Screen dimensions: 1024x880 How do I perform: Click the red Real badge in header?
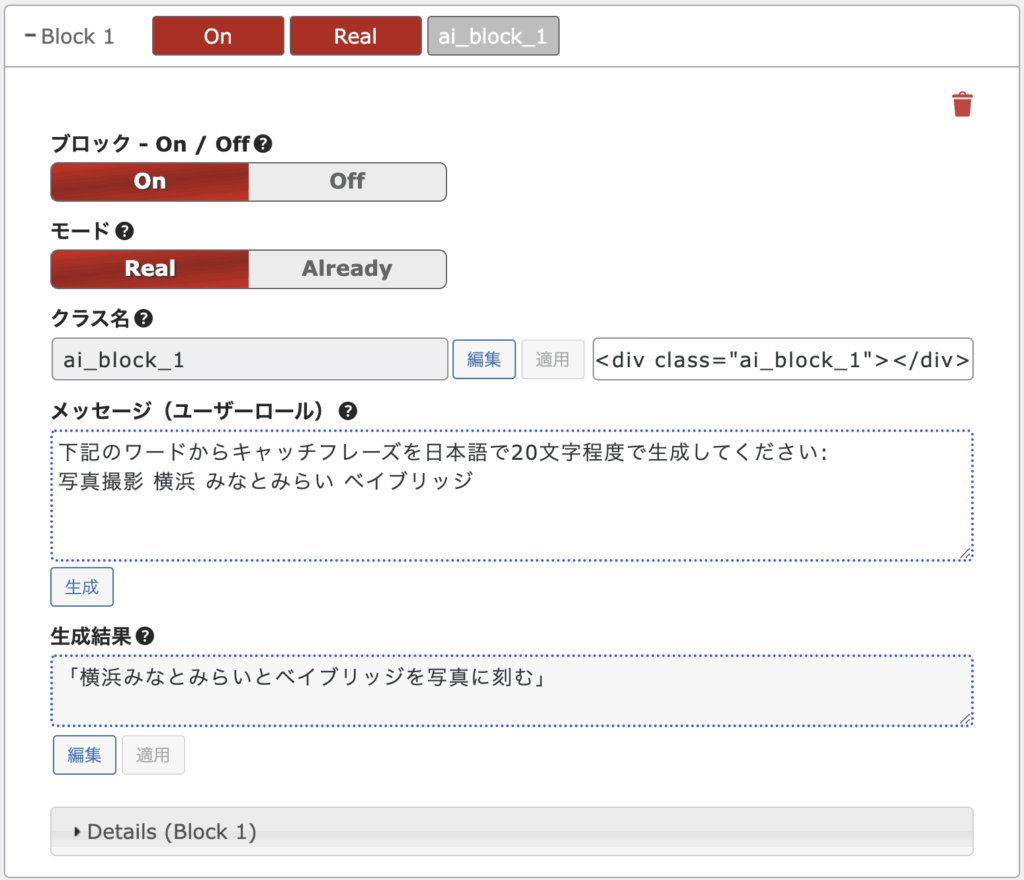pyautogui.click(x=355, y=36)
